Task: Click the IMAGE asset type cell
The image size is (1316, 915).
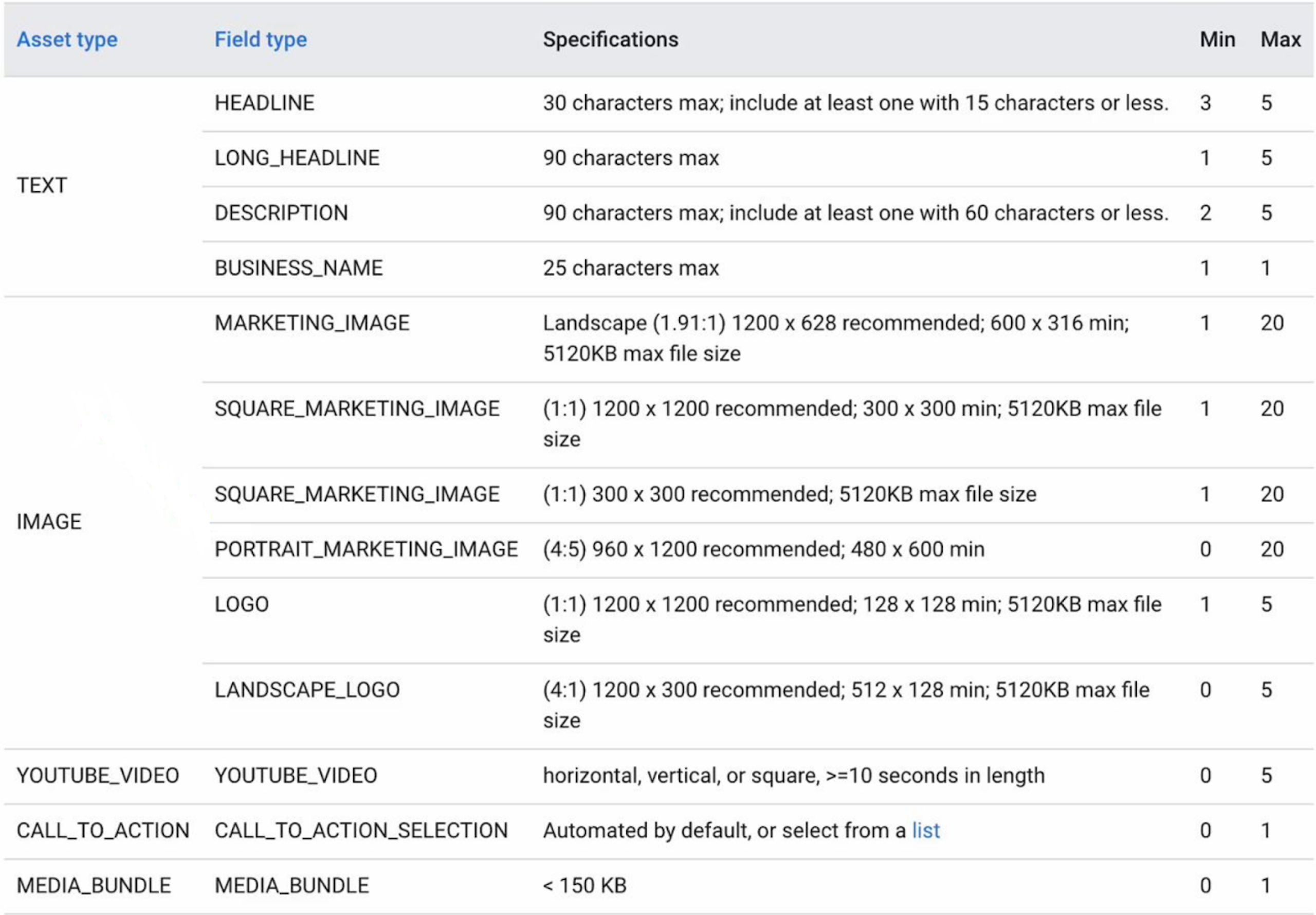Action: (x=49, y=522)
